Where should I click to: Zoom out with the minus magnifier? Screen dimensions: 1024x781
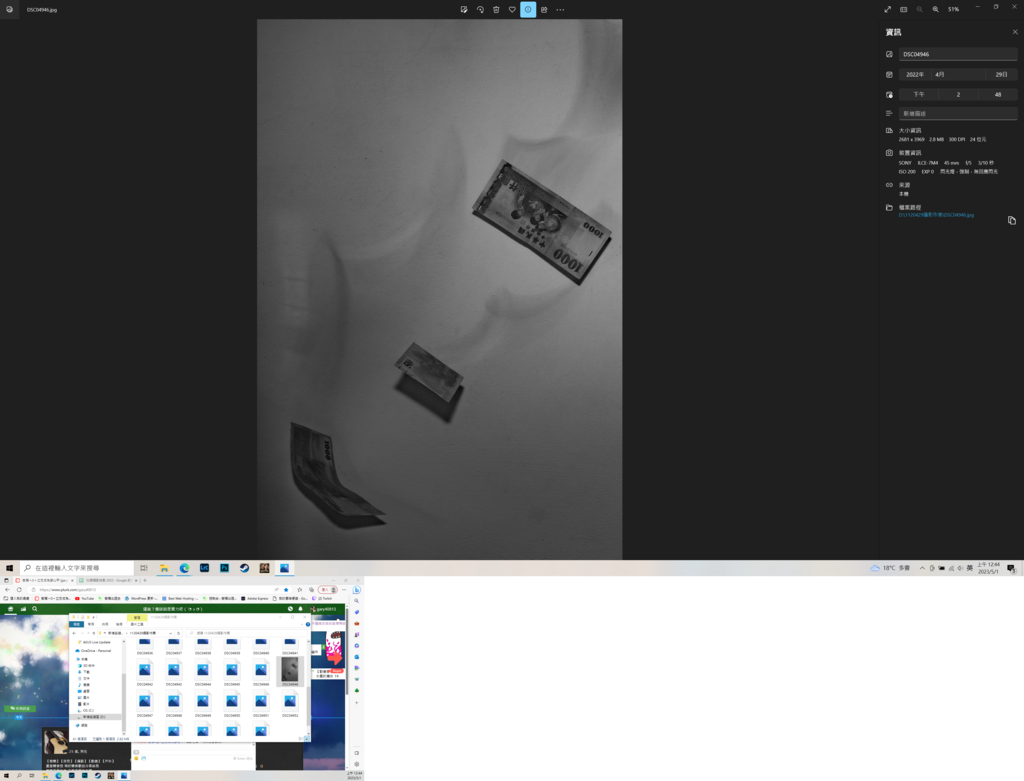(920, 10)
